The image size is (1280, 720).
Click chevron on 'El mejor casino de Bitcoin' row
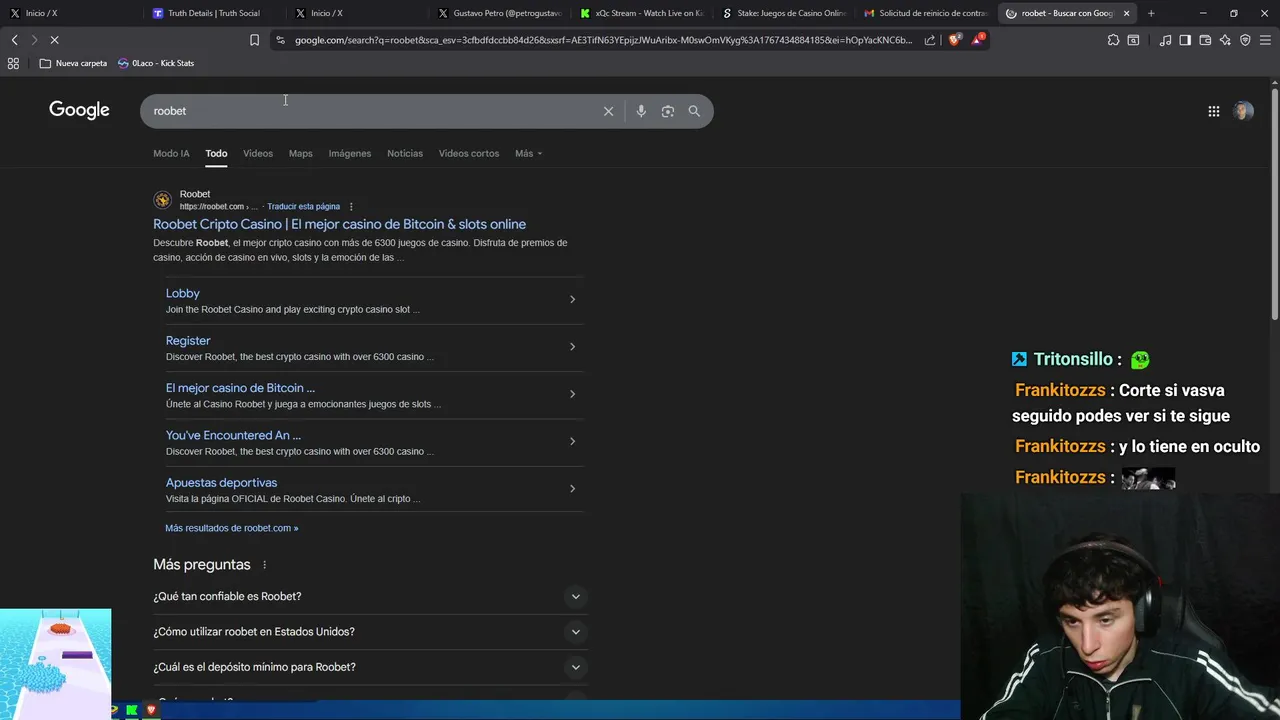(572, 394)
